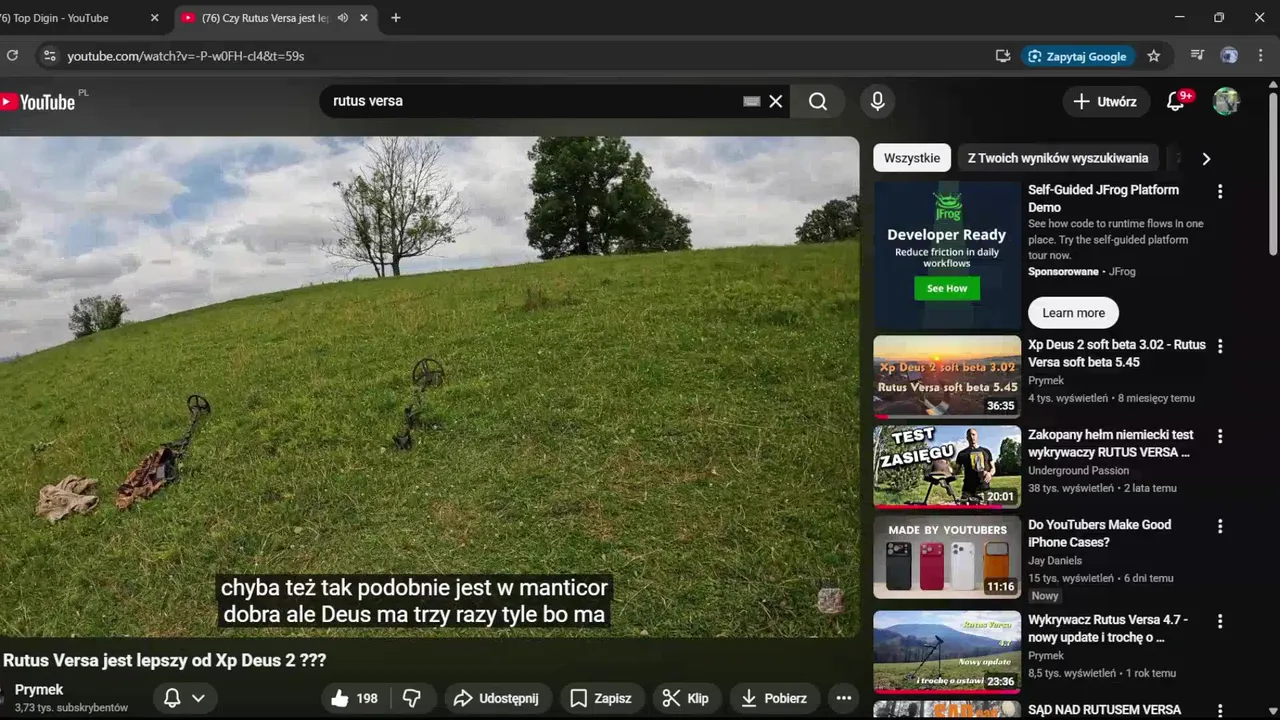The image size is (1280, 720).
Task: Select the Wszystkie filter chip
Action: 912,158
